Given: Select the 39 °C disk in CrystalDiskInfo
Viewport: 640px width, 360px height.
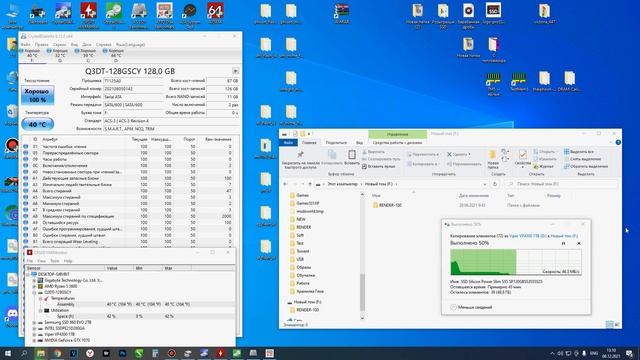Looking at the screenshot, I should [88, 56].
